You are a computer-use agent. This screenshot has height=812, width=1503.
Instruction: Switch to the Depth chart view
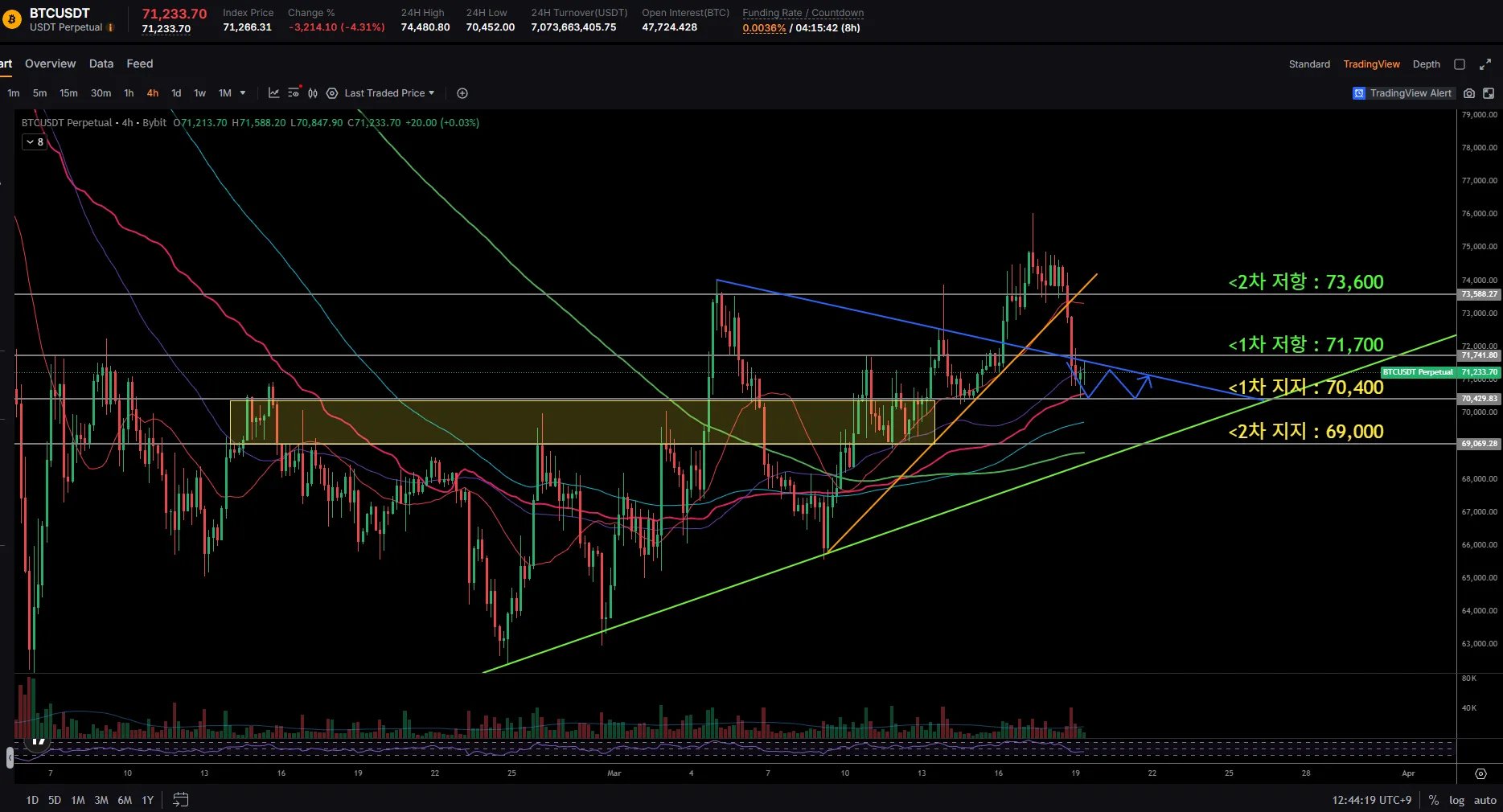click(x=1426, y=64)
